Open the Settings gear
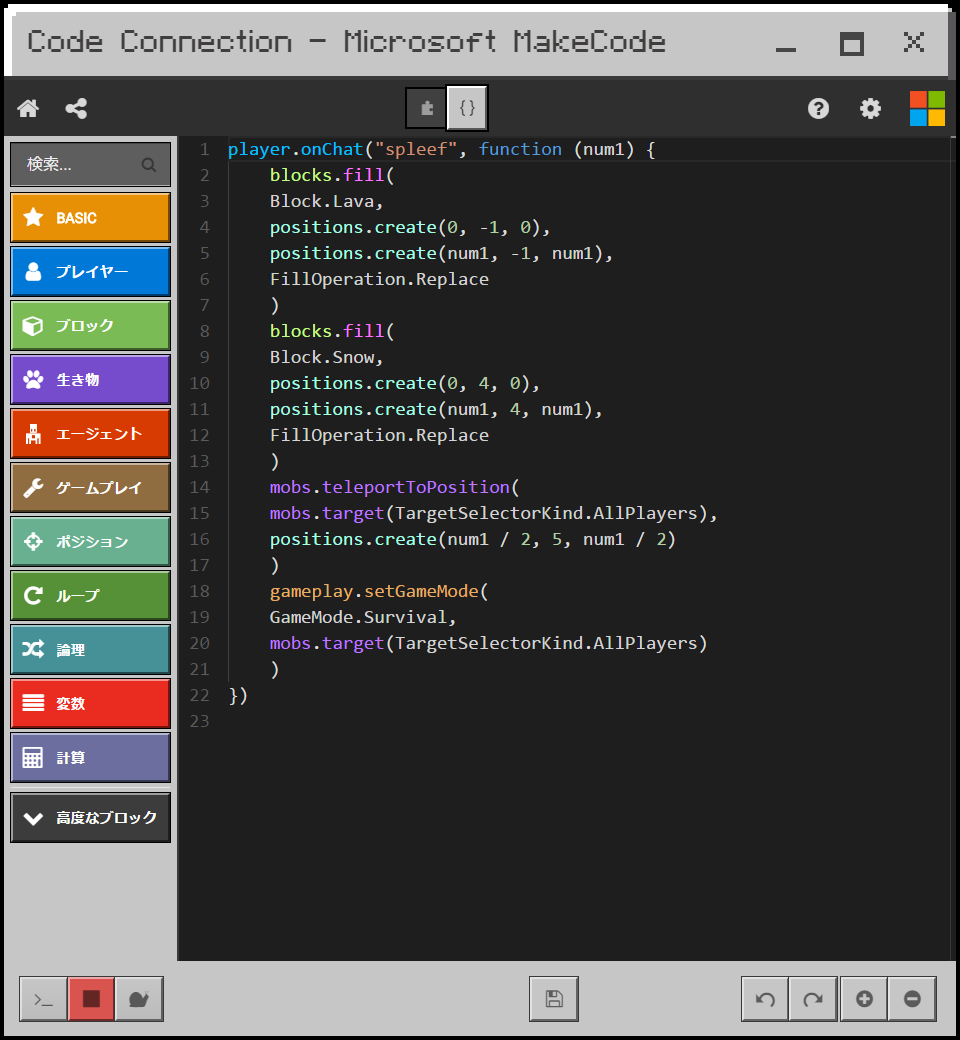This screenshot has height=1040, width=960. pos(869,108)
